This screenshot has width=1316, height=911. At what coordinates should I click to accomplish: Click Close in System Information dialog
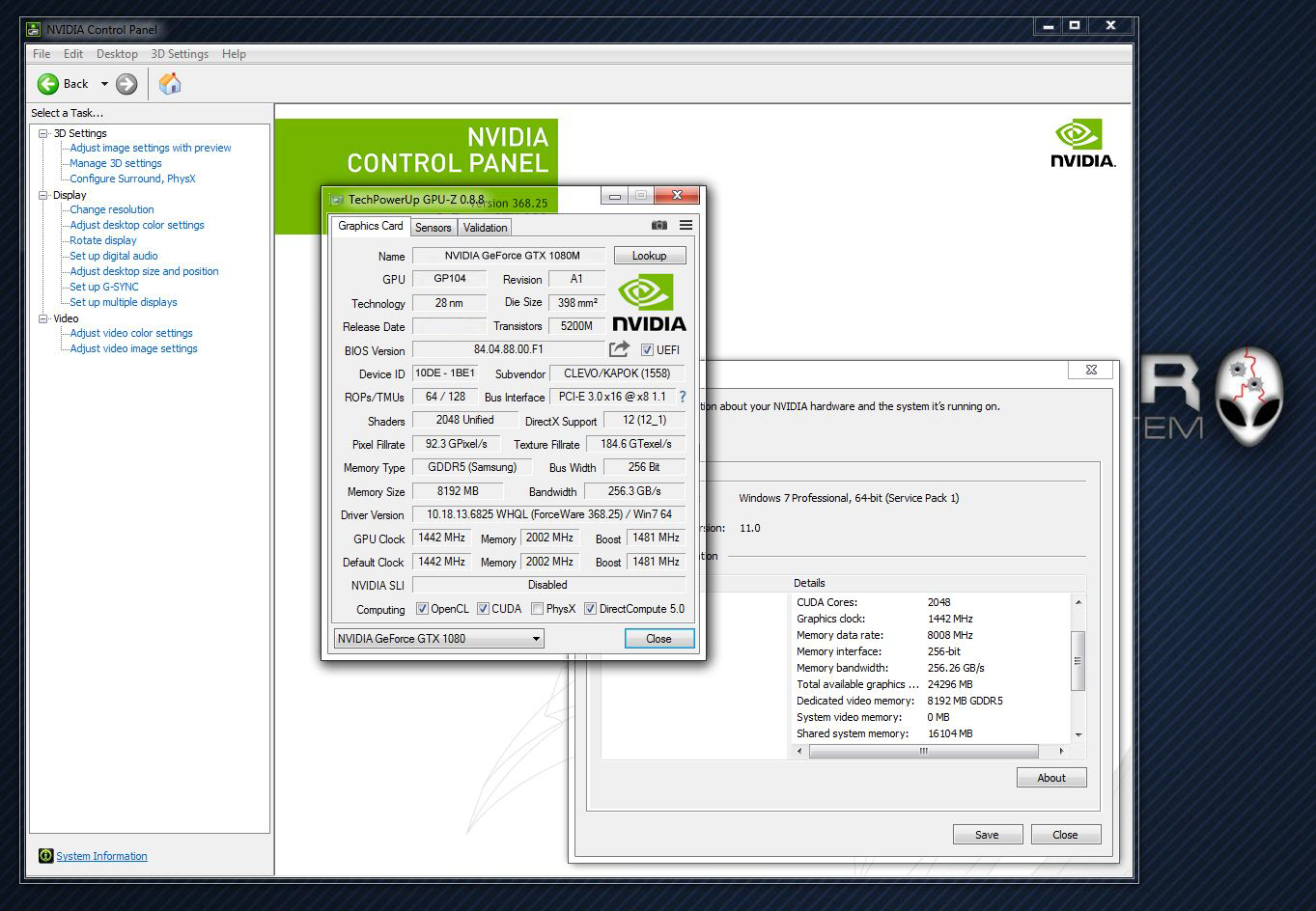coord(1065,835)
